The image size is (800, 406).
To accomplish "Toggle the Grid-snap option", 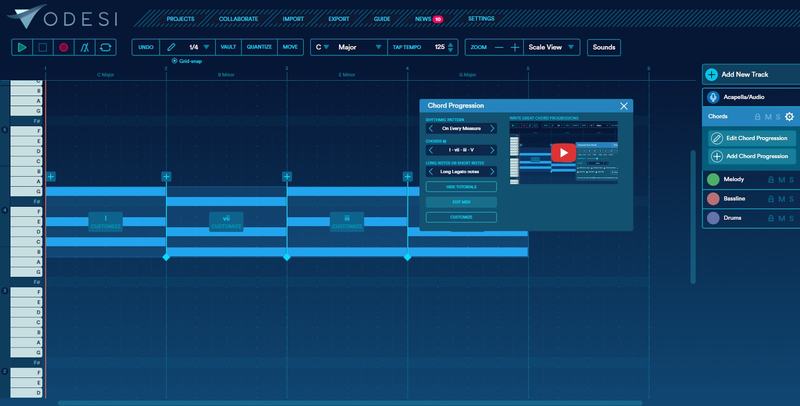I will (173, 61).
